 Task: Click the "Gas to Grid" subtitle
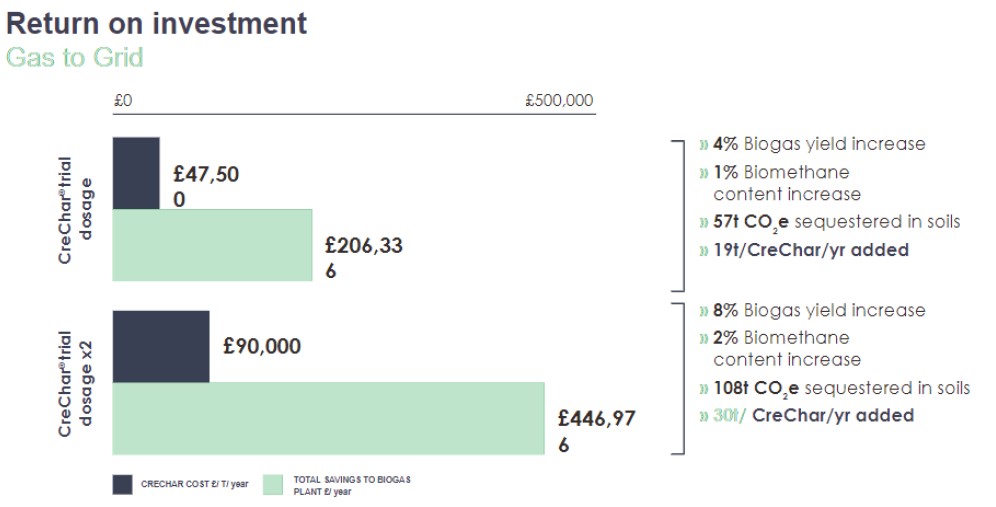click(x=75, y=57)
